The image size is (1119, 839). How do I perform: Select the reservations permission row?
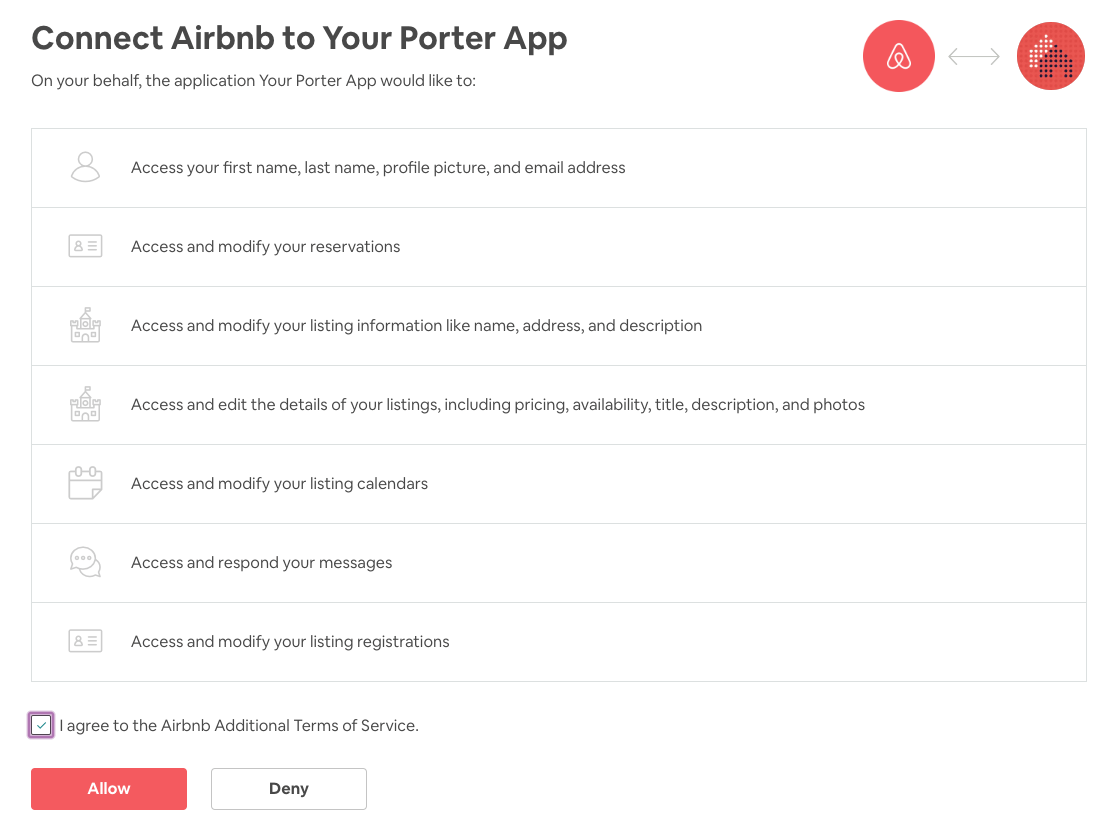559,246
